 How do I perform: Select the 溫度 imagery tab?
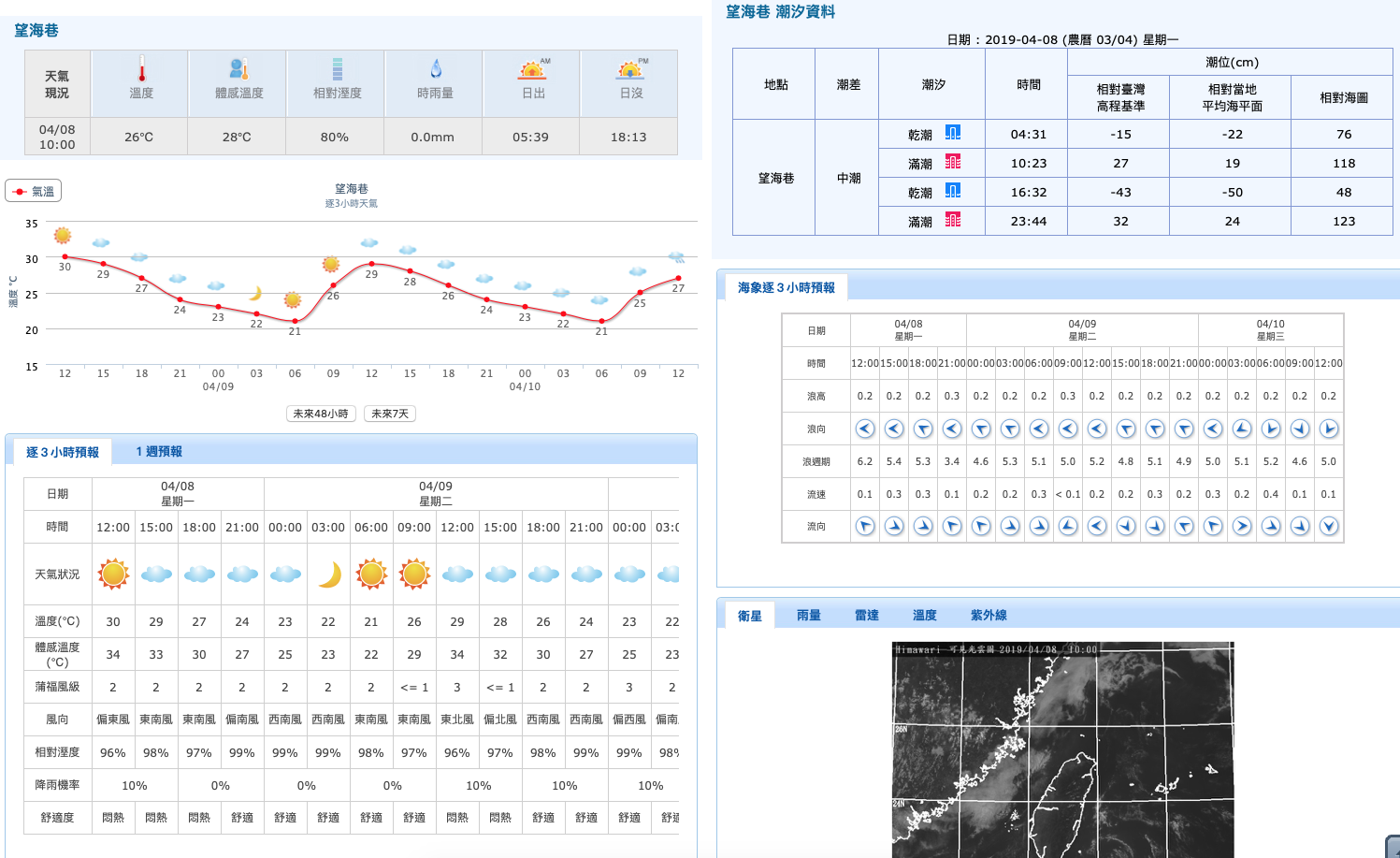pyautogui.click(x=925, y=615)
